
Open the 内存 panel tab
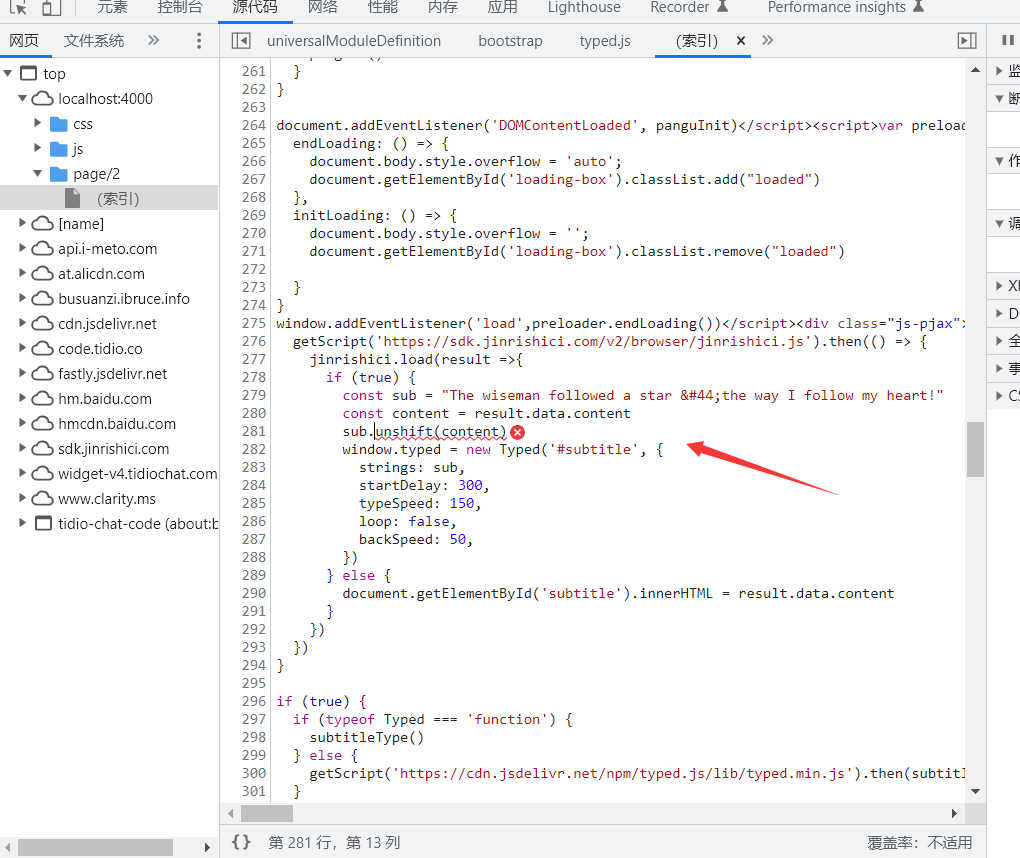coord(443,7)
